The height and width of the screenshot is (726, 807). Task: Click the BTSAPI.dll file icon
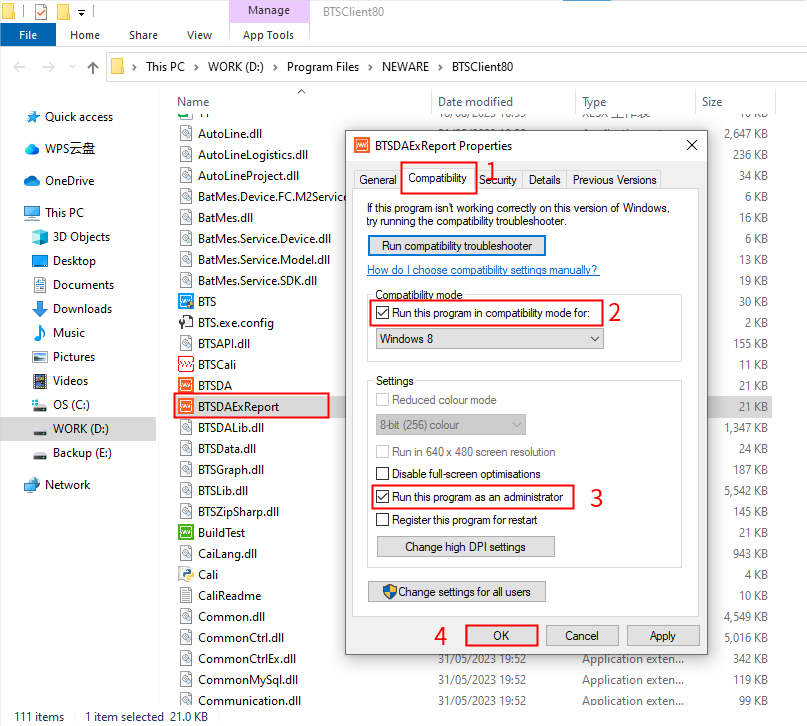tap(186, 343)
